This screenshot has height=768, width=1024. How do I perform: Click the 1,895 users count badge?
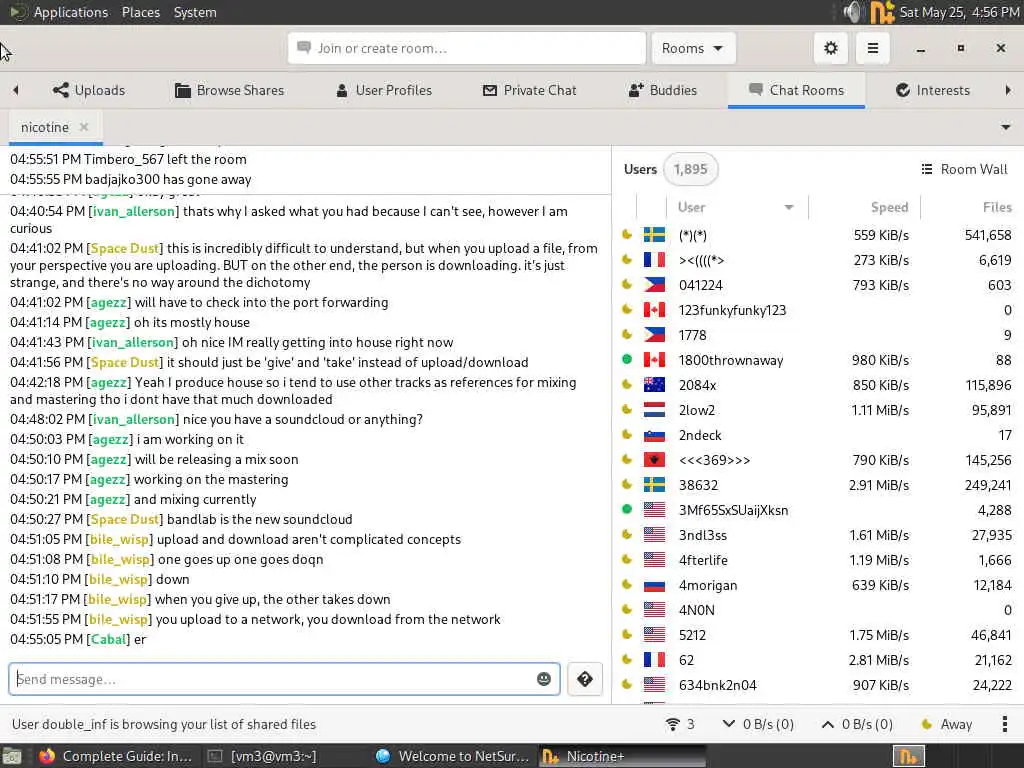(x=690, y=169)
